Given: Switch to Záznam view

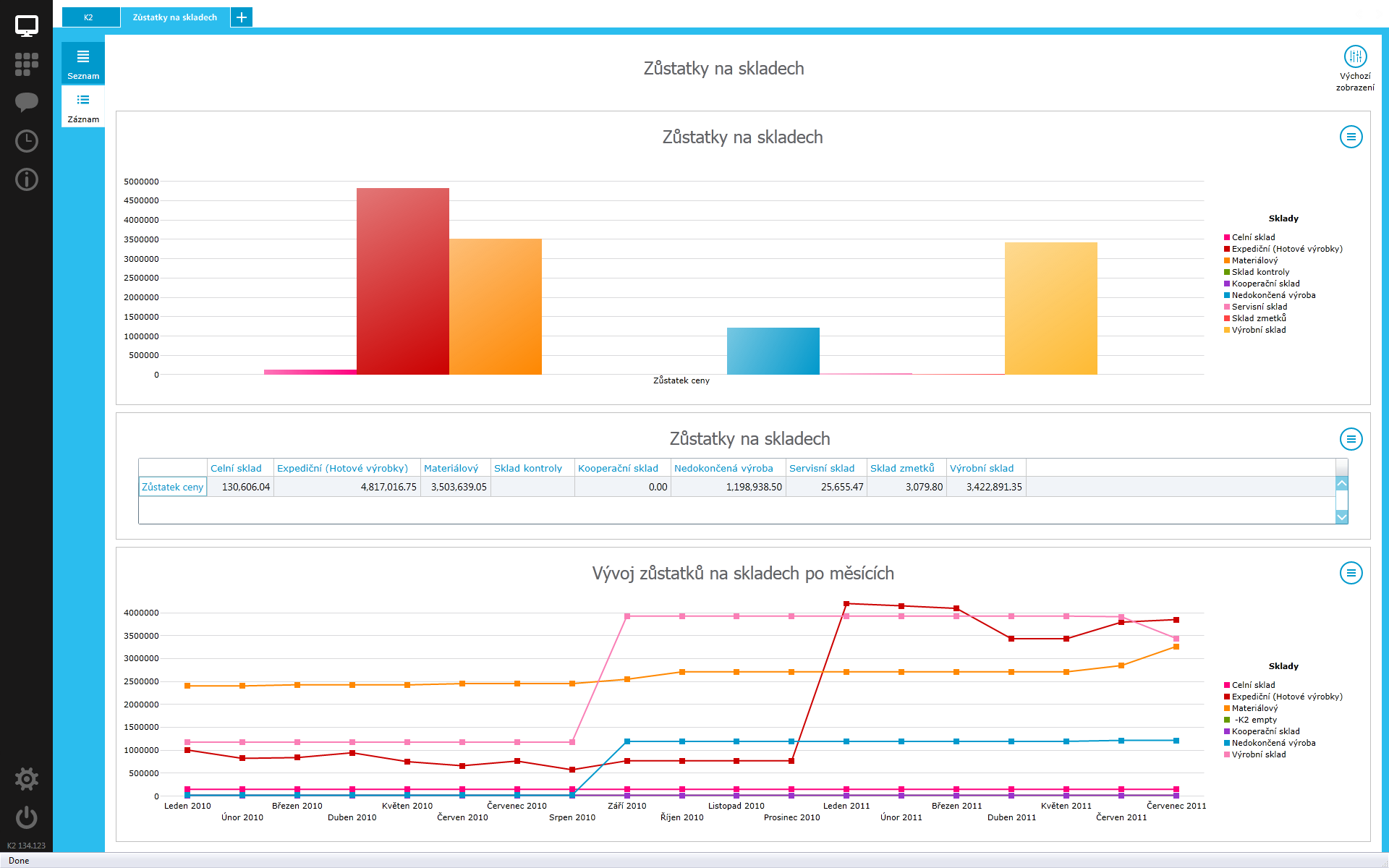Looking at the screenshot, I should pyautogui.click(x=83, y=107).
